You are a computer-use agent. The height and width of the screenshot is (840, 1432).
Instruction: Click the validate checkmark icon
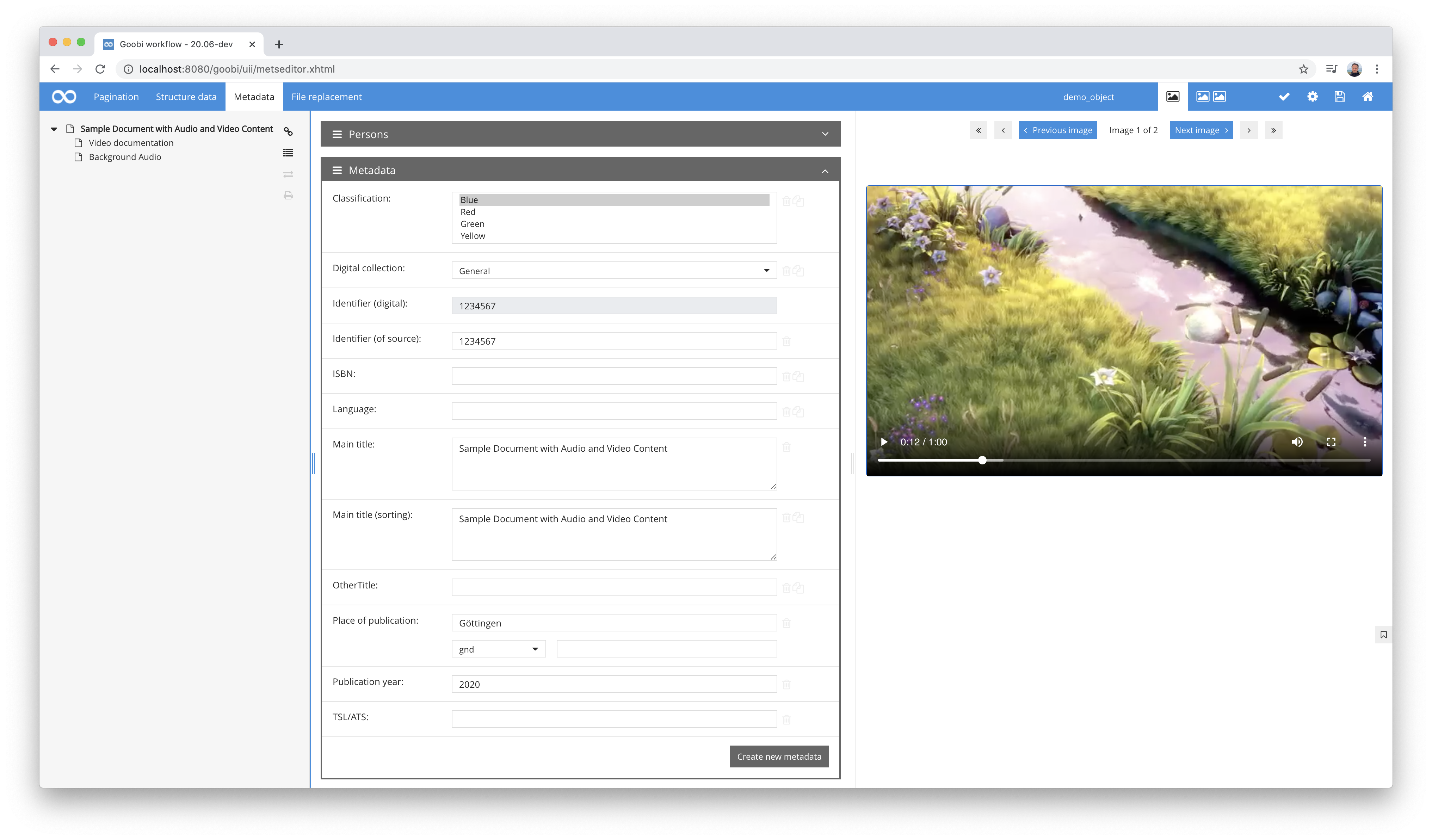point(1284,97)
